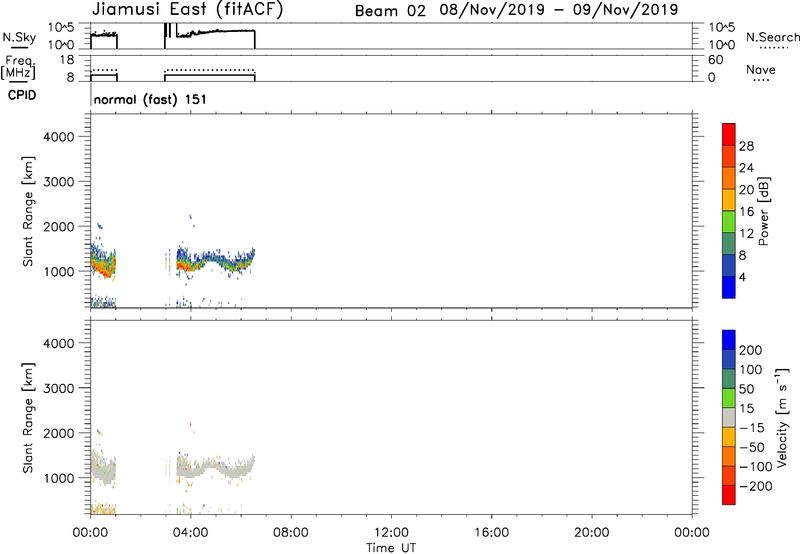Click the 'N.Sky' legend label

coord(19,37)
